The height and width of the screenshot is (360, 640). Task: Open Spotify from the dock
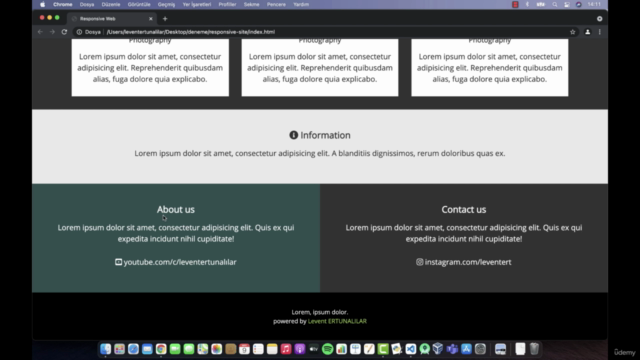click(327, 349)
